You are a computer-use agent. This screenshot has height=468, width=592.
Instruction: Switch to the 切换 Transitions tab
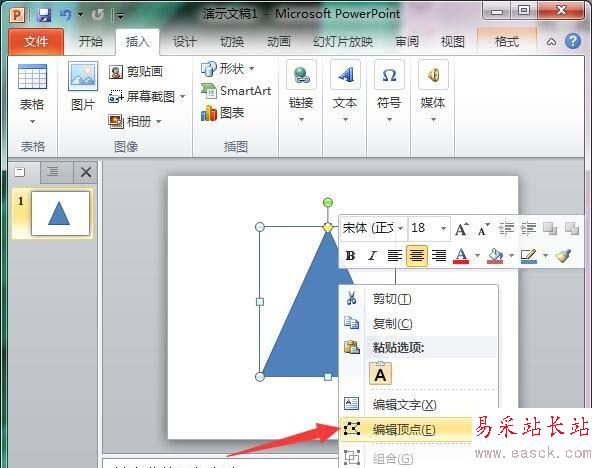point(232,42)
